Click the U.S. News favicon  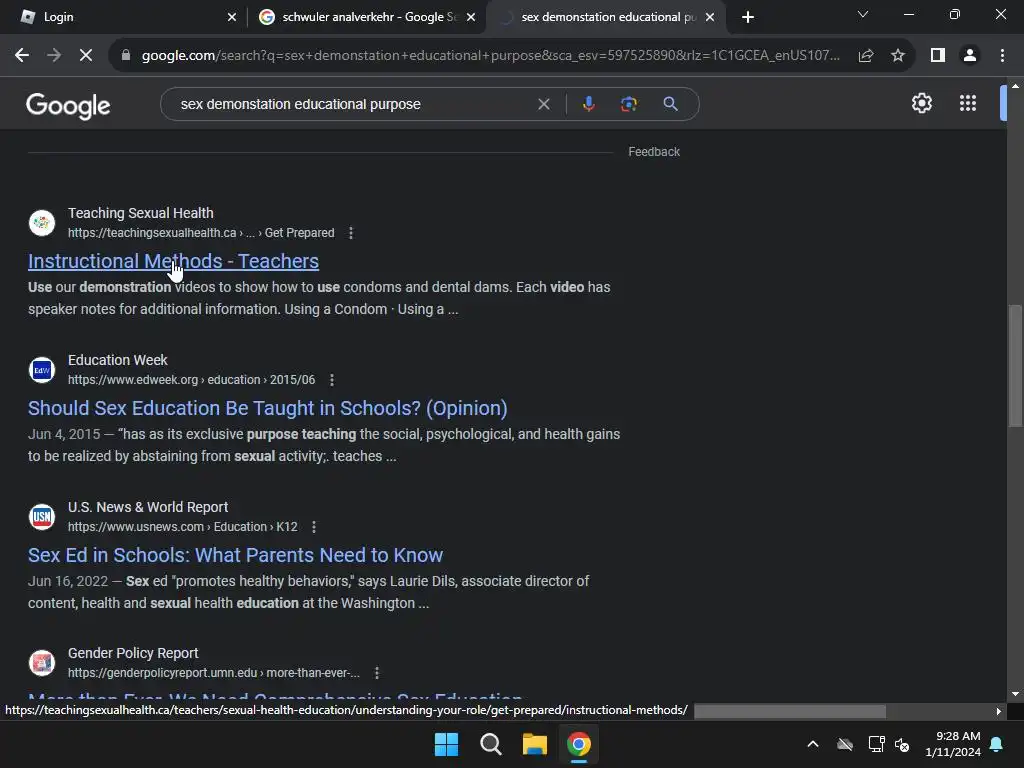pos(42,517)
